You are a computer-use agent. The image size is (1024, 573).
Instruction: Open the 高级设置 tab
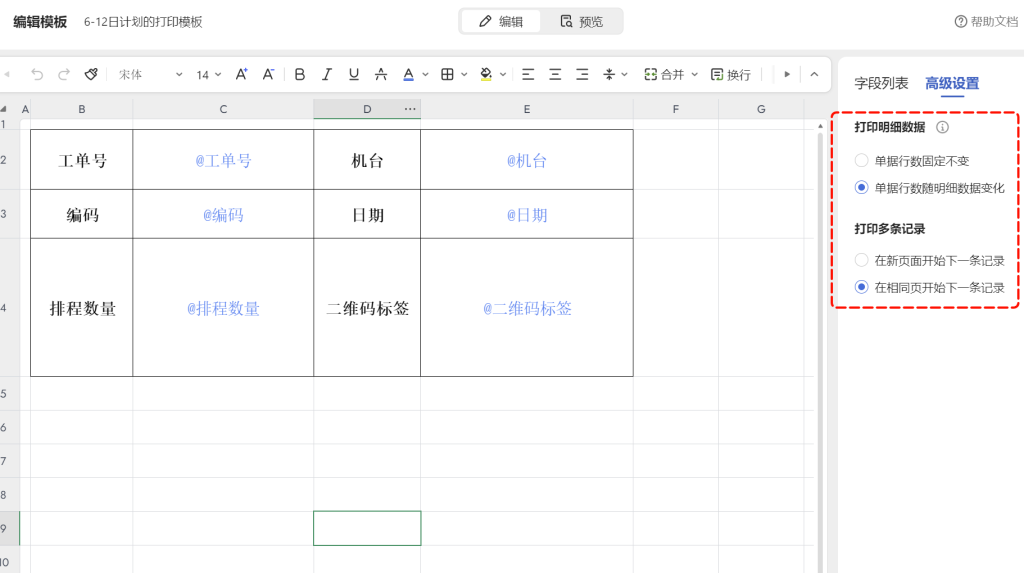point(952,84)
